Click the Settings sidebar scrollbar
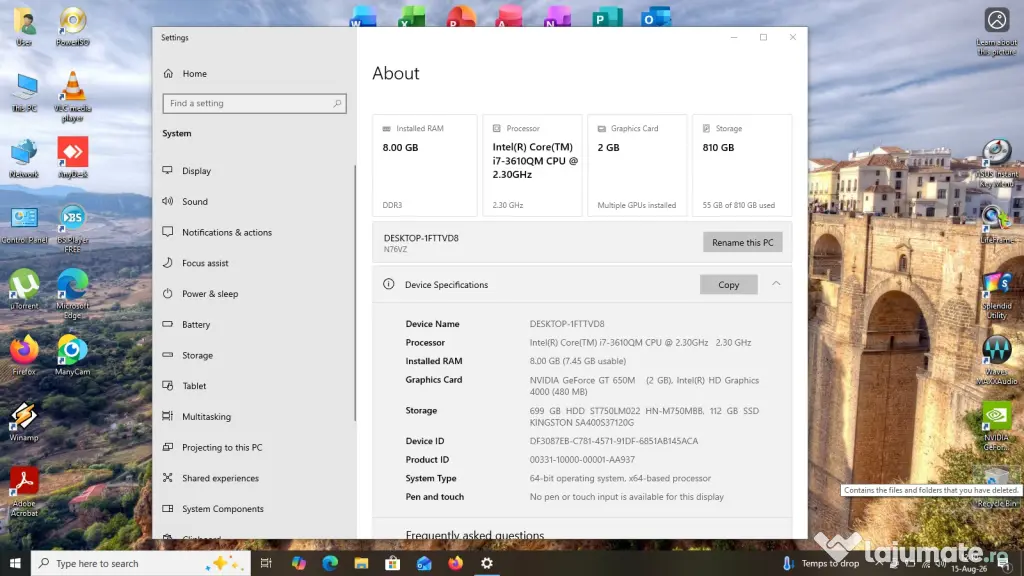Viewport: 1024px width, 576px height. pos(355,293)
